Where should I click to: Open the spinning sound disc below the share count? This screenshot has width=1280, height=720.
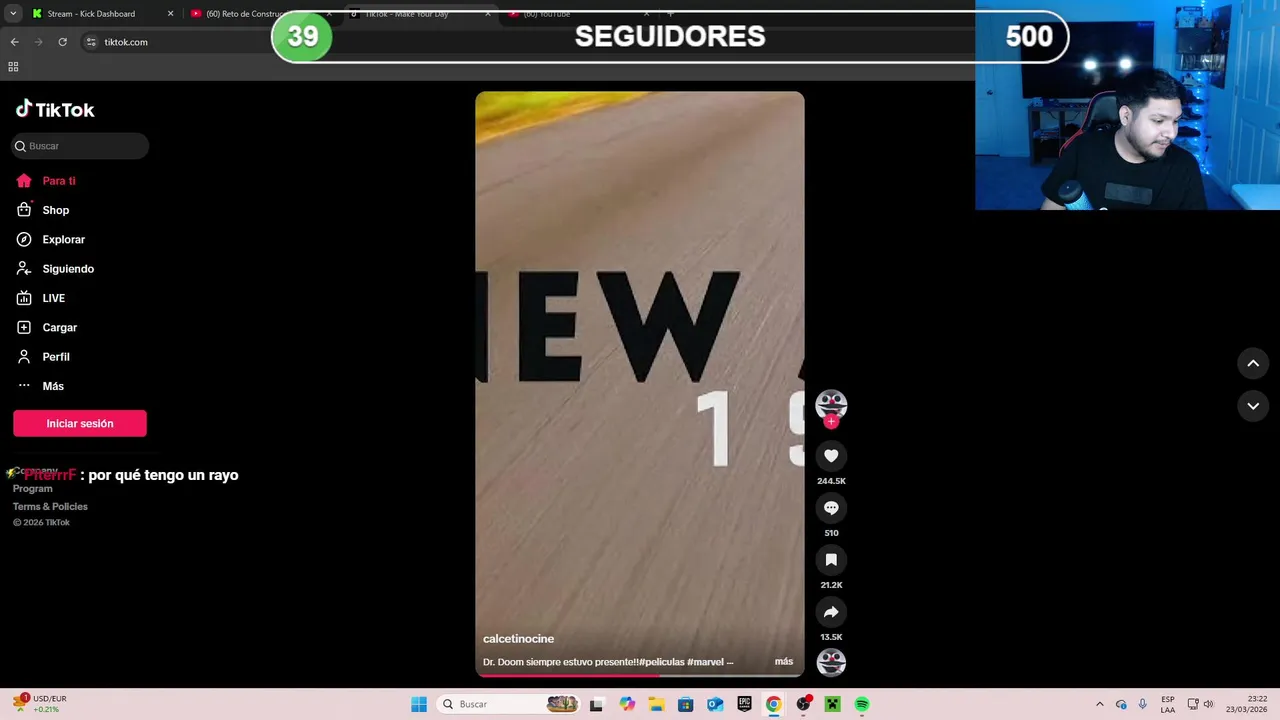coord(831,662)
